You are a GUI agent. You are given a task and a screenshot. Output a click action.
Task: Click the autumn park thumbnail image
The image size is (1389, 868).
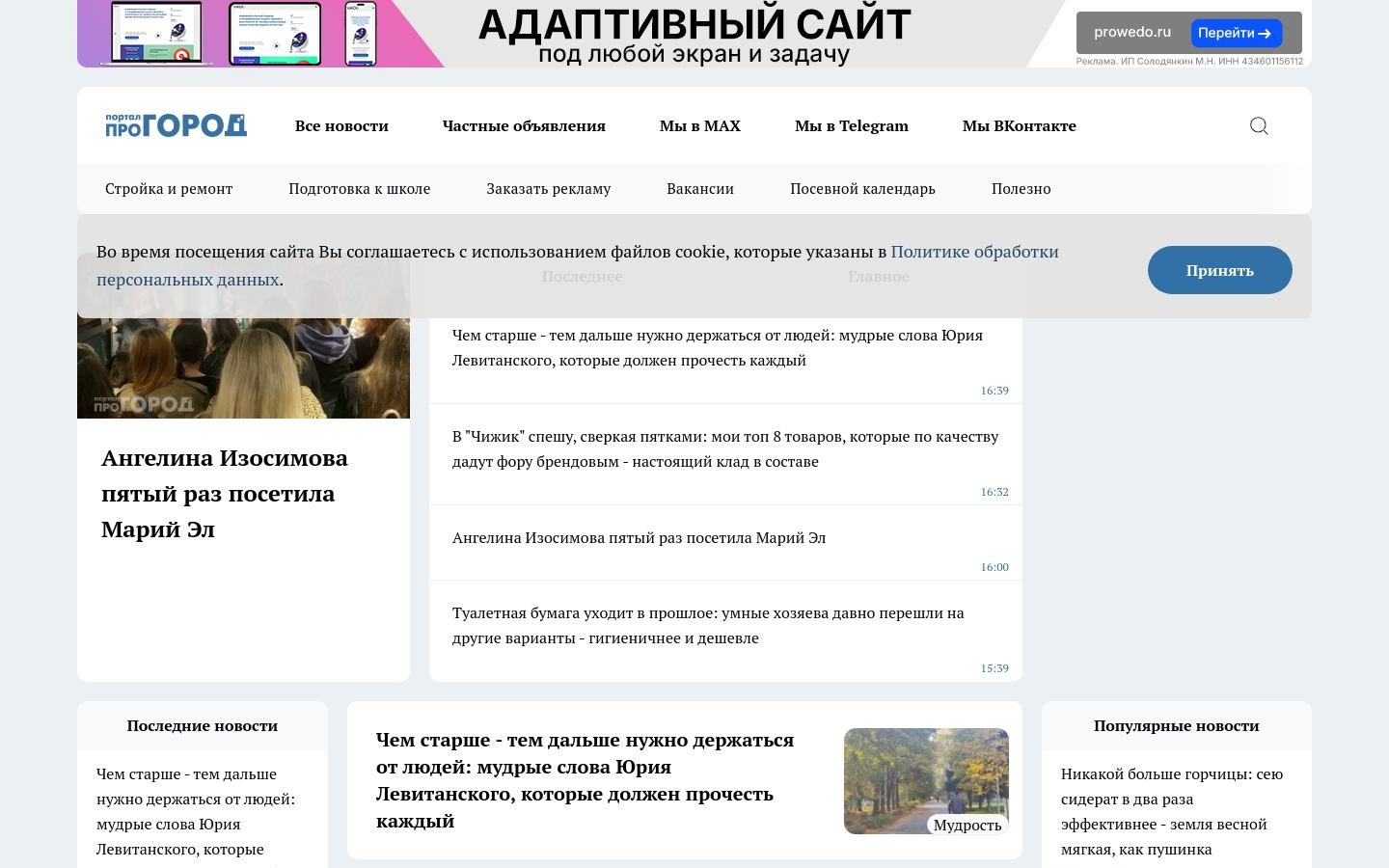coord(926,781)
